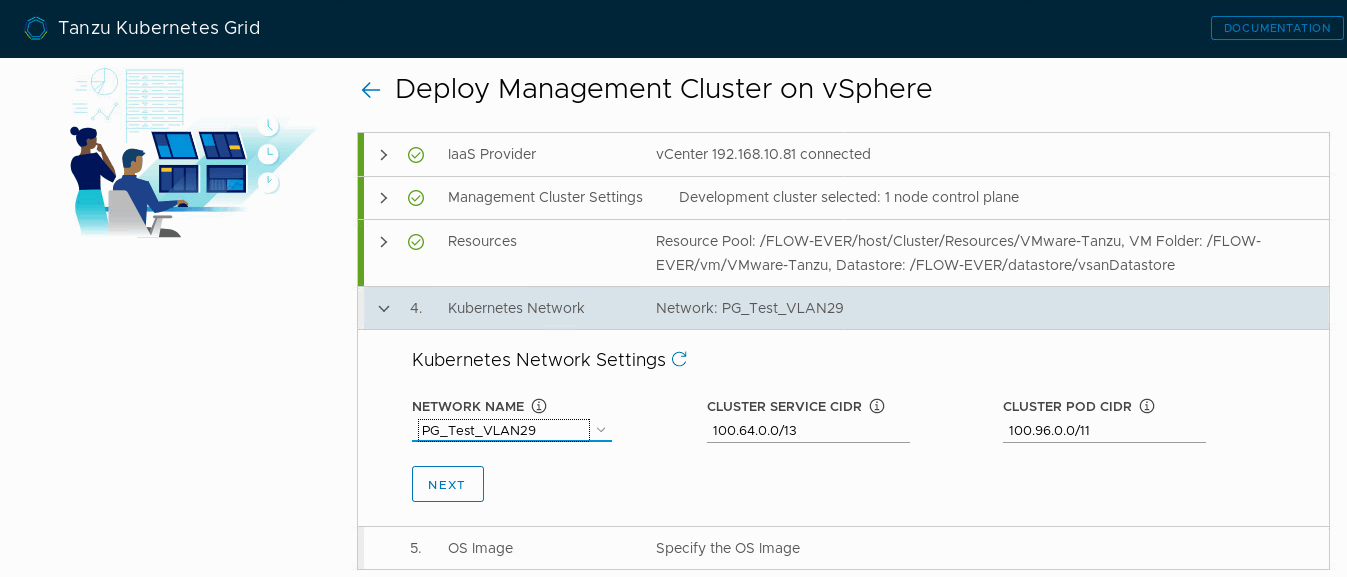Expand the Management Cluster Settings section
1347x577 pixels.
click(384, 198)
